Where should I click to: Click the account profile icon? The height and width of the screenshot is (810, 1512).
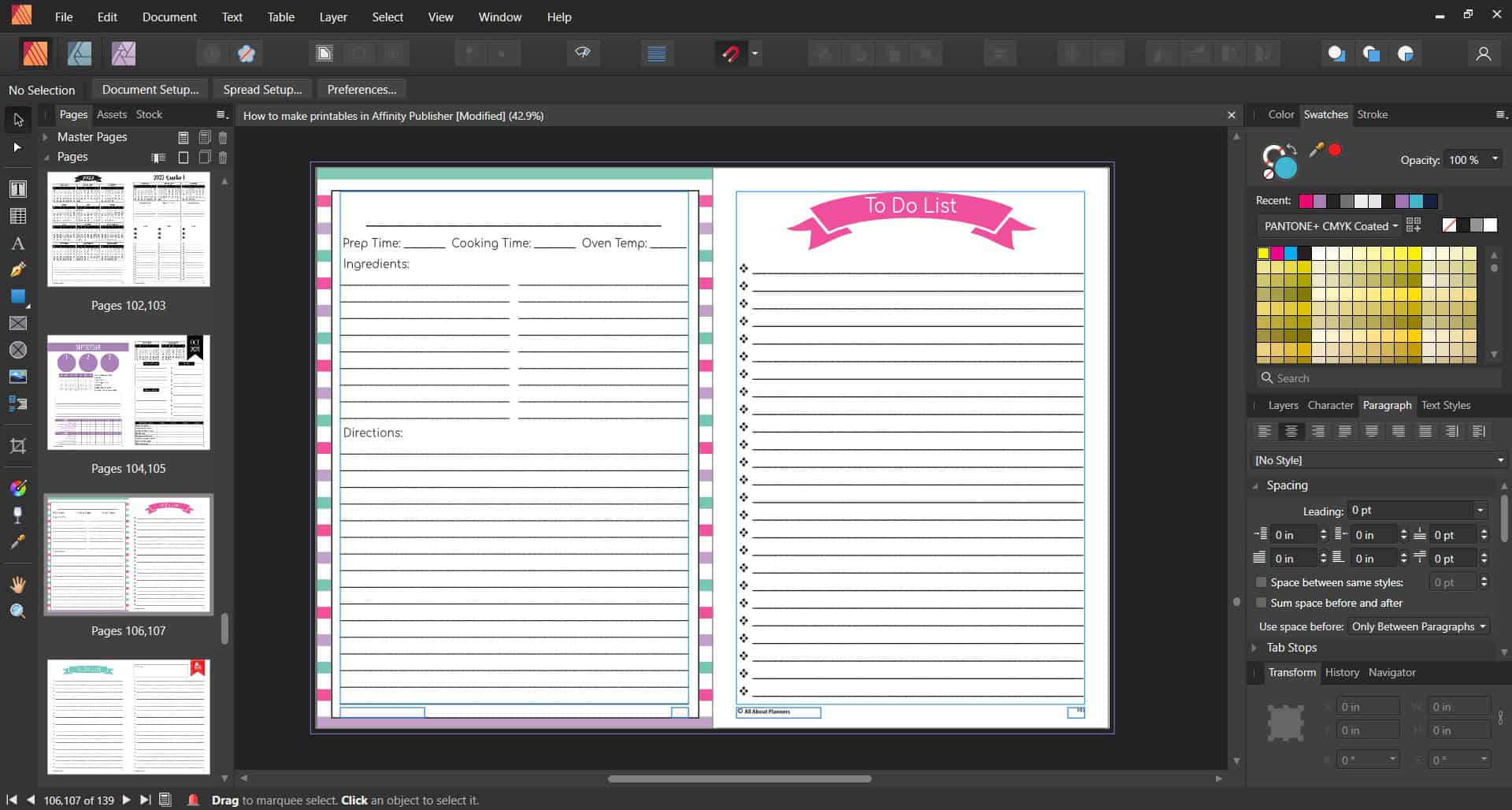pos(1484,54)
